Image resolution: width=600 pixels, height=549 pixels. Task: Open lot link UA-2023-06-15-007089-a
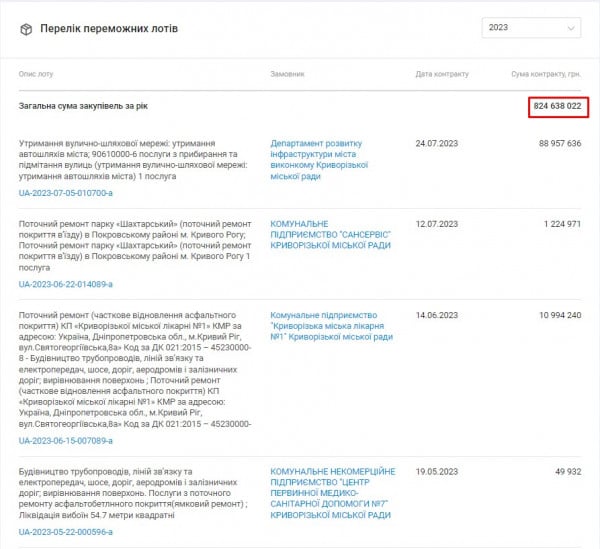(x=66, y=440)
